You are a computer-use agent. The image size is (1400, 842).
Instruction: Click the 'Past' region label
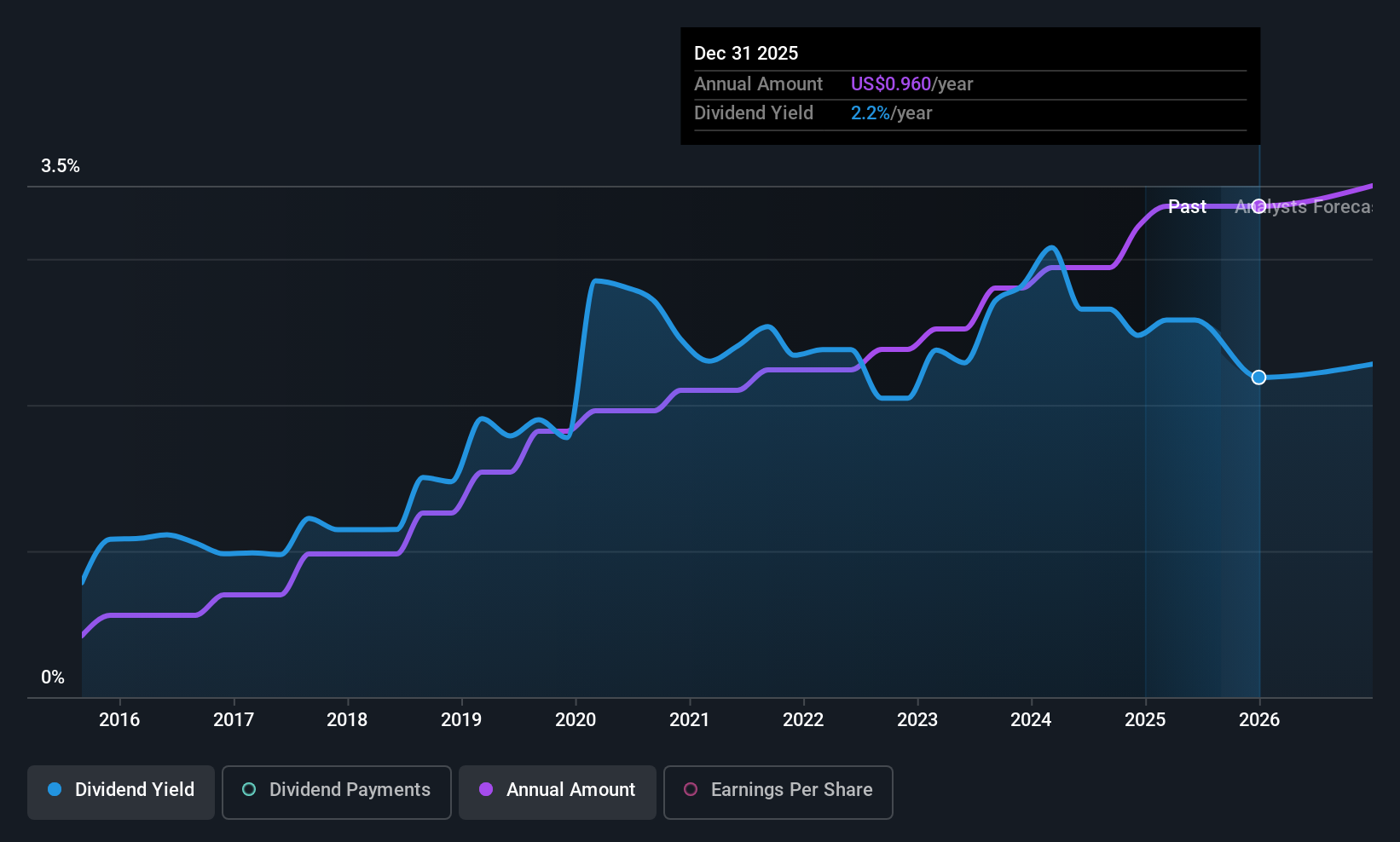[x=1187, y=207]
